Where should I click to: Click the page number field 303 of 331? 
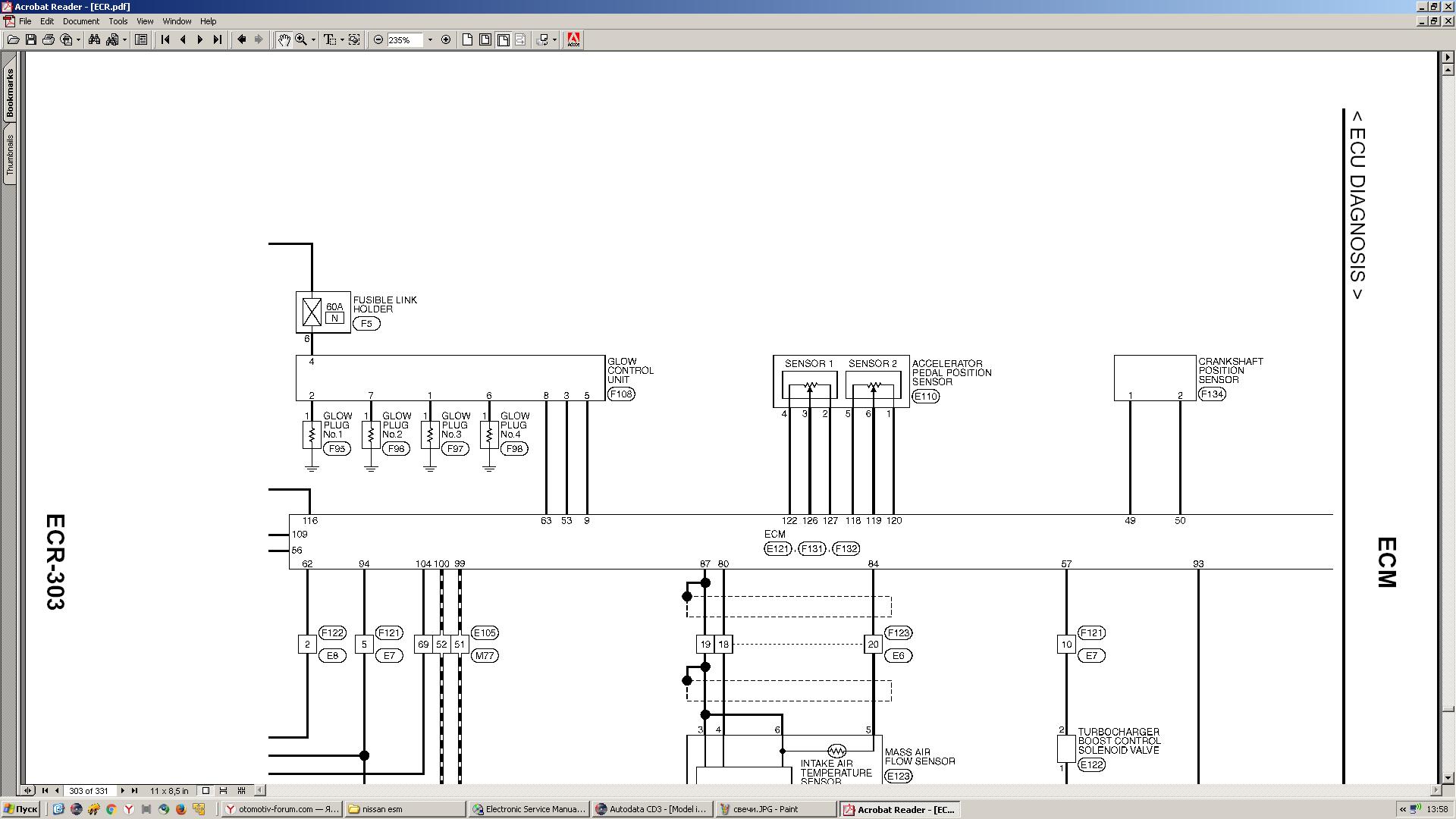[x=89, y=790]
